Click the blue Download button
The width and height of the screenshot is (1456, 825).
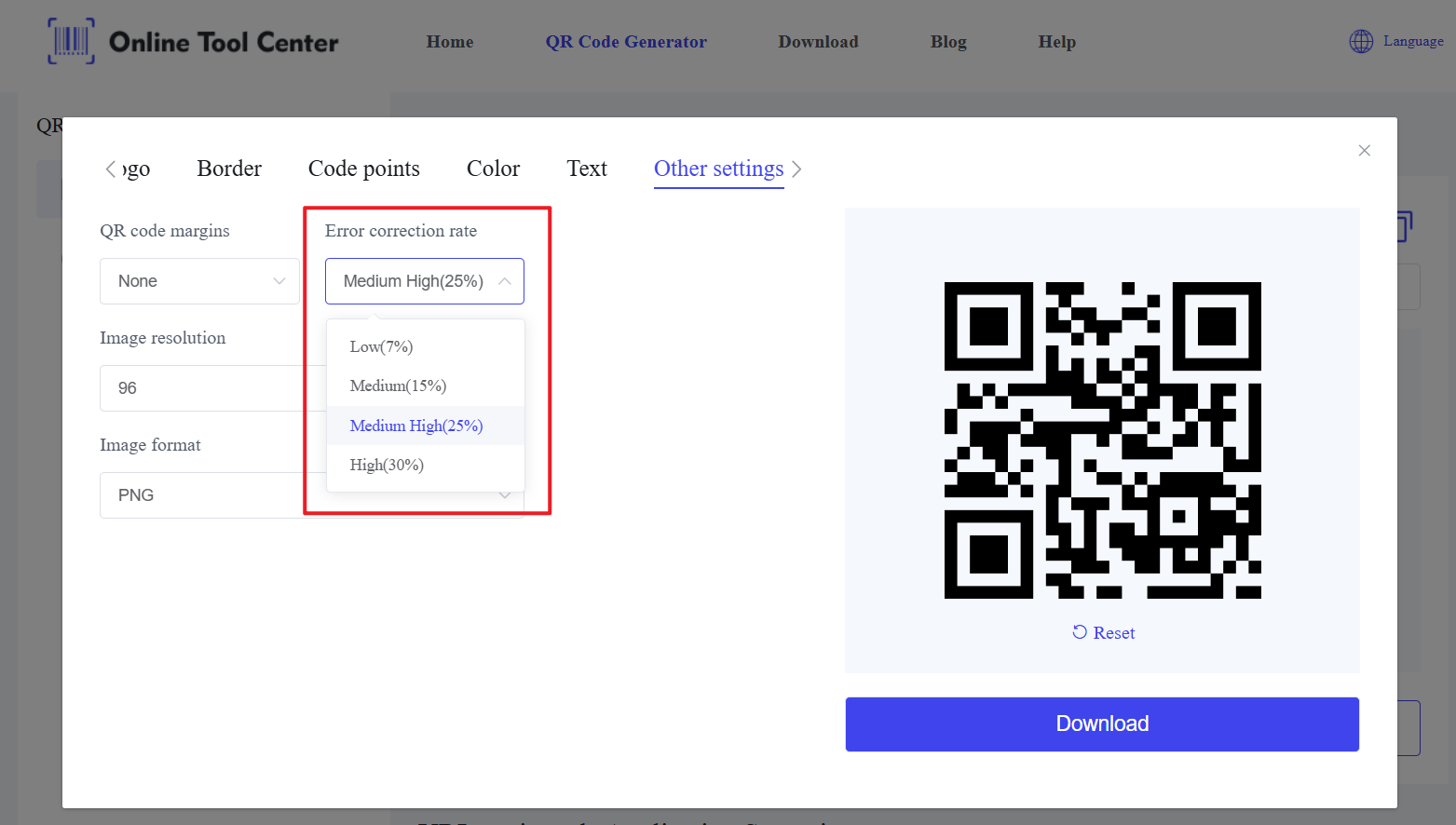pyautogui.click(x=1102, y=724)
